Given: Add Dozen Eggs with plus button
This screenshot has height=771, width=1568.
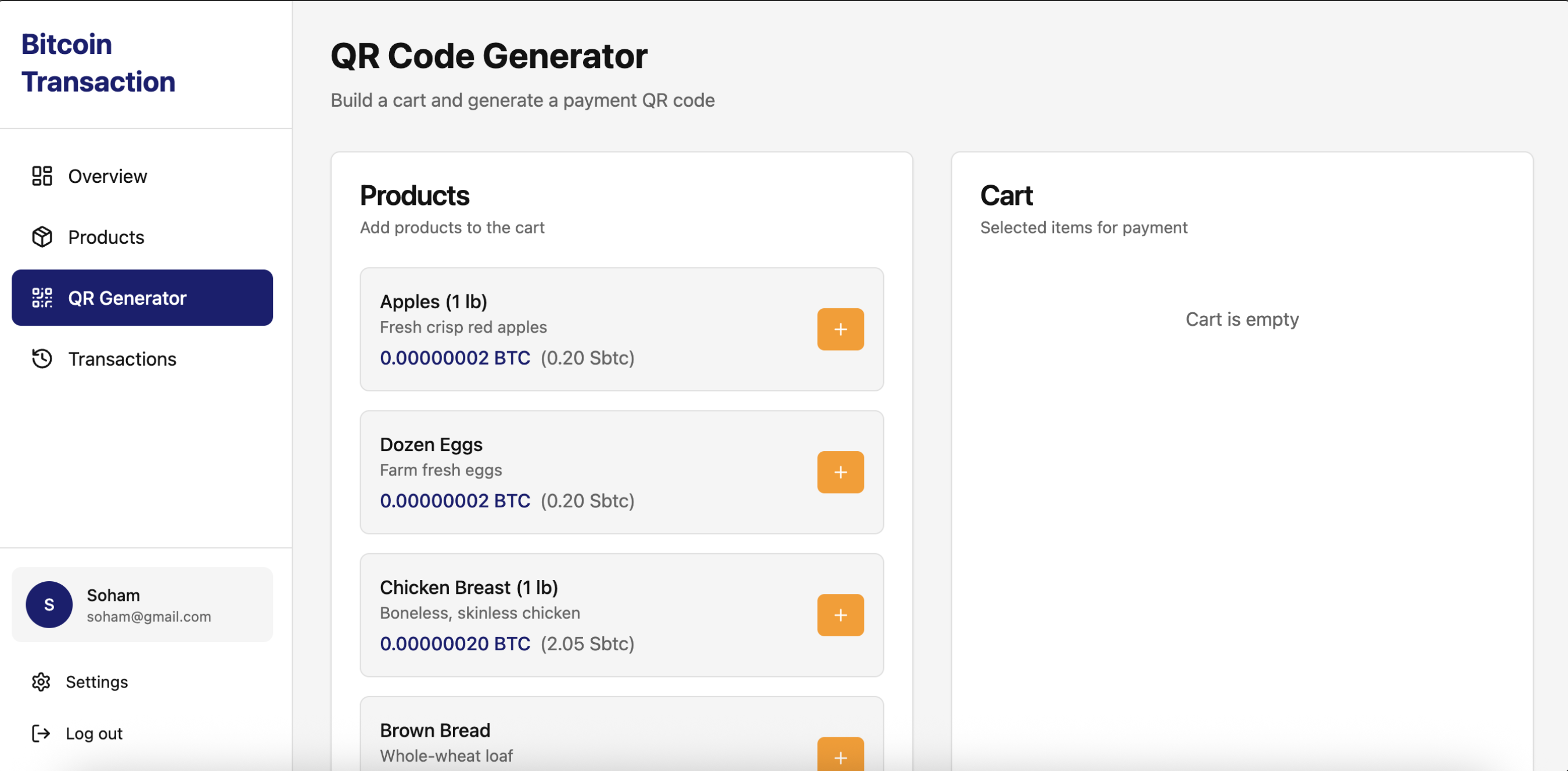Looking at the screenshot, I should click(840, 472).
